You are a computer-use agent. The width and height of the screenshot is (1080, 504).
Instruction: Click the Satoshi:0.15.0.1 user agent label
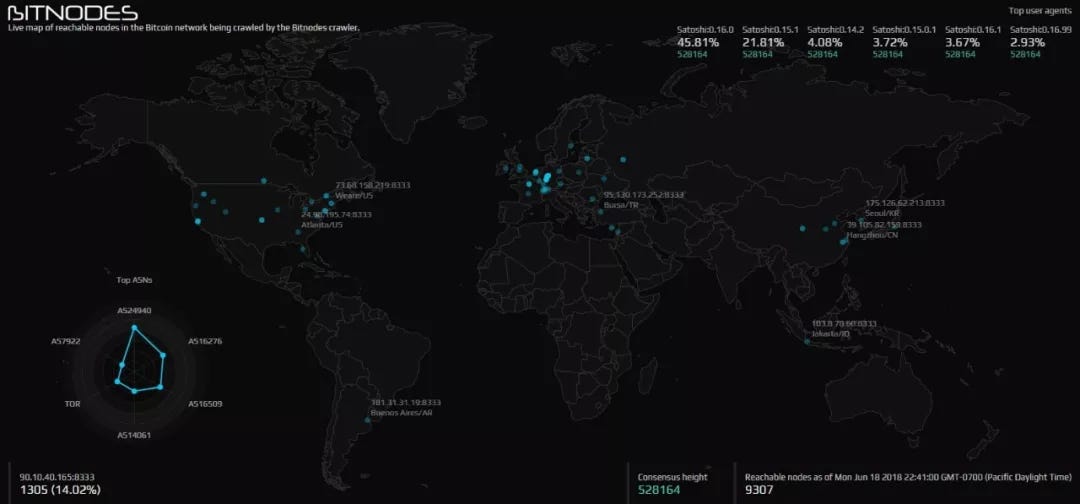pos(904,30)
